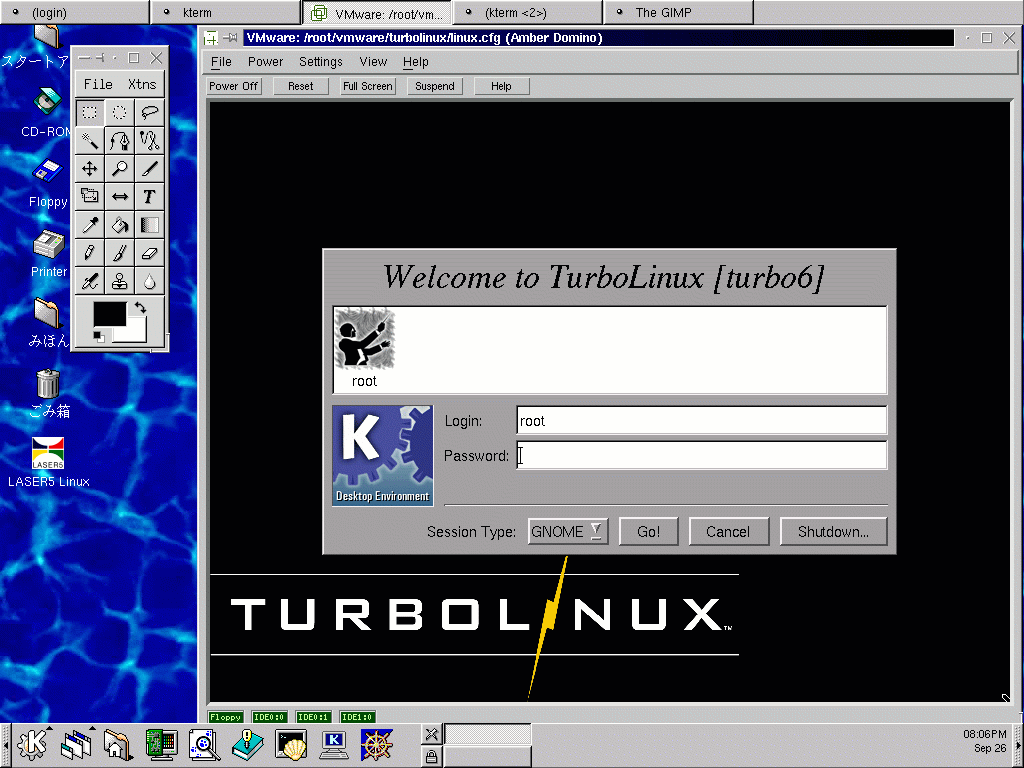Choose the Convolve blur droplet tool
The image size is (1024, 768).
tap(150, 281)
